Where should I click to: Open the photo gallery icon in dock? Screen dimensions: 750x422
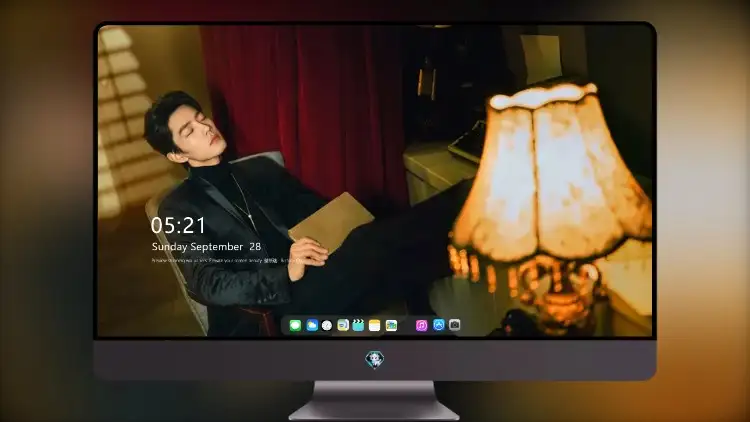391,325
